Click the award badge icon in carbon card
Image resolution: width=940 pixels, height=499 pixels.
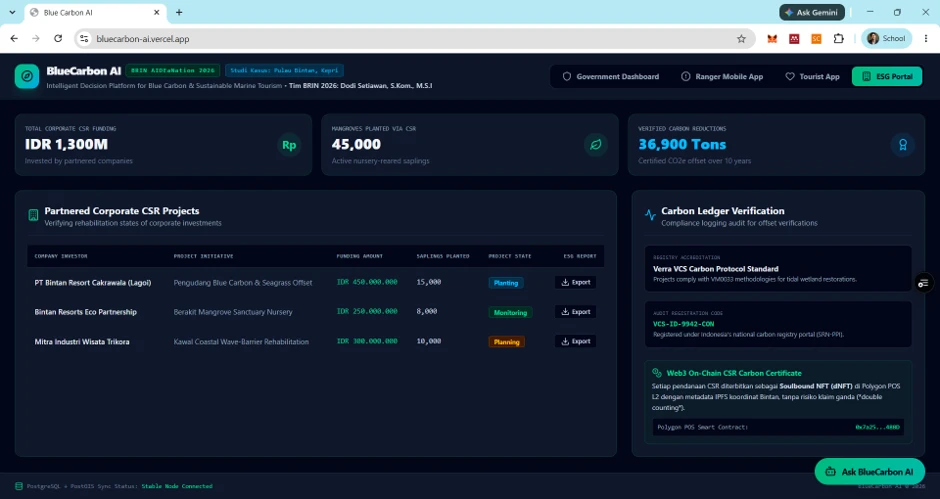[902, 145]
